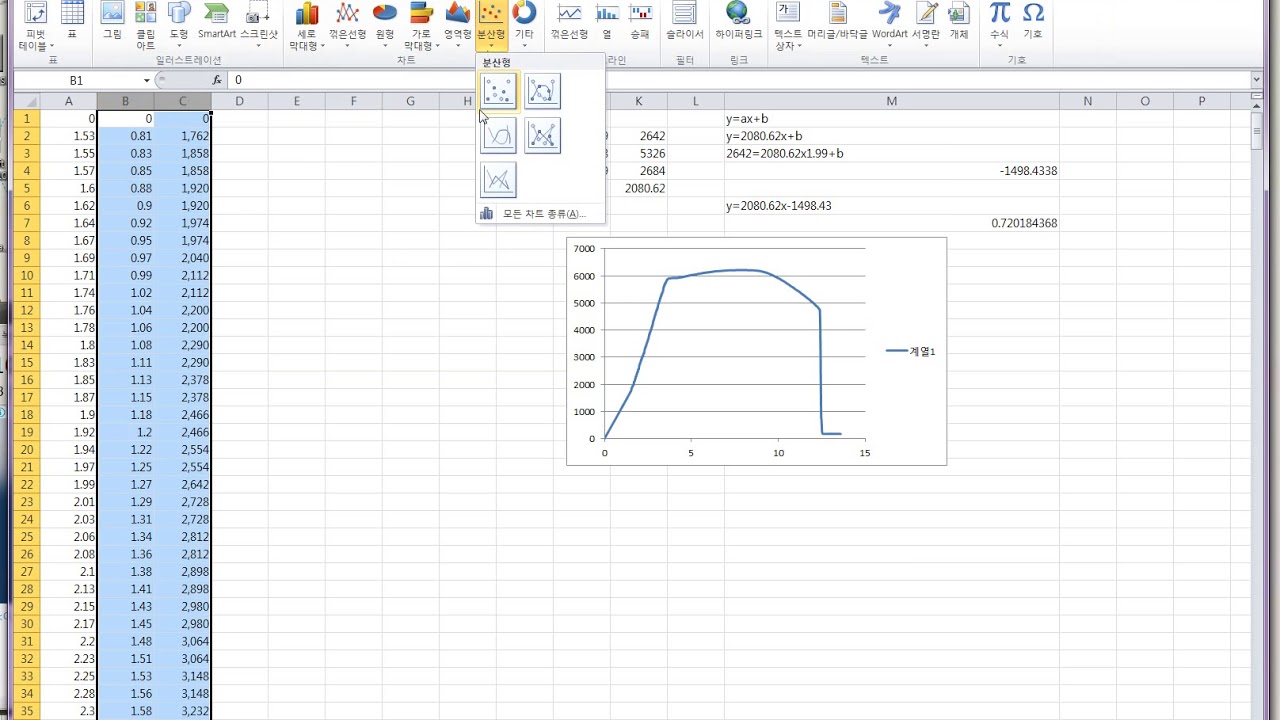This screenshot has width=1280, height=720.
Task: Choose scatter with straight lines only
Action: pyautogui.click(x=498, y=180)
